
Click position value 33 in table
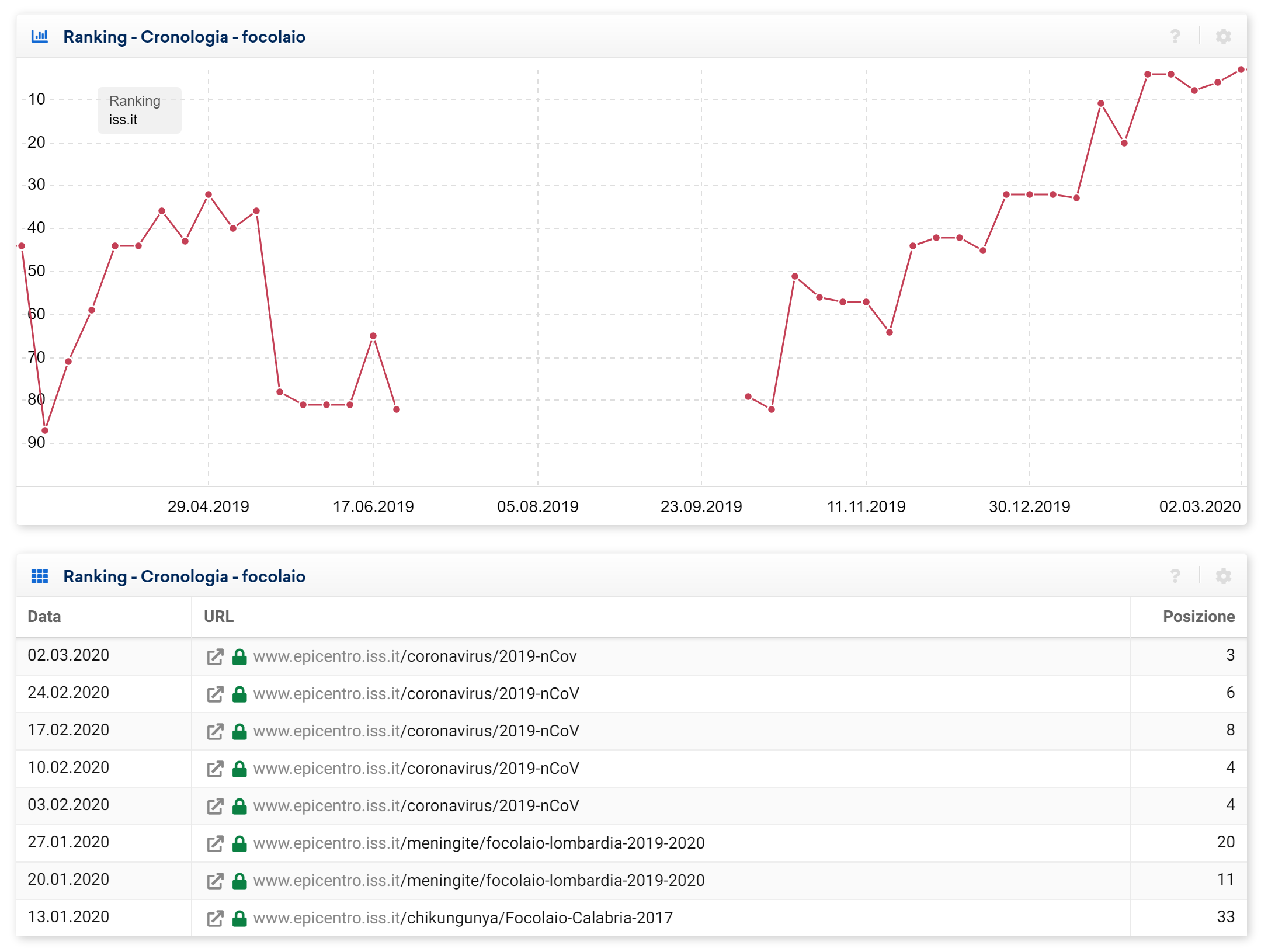[x=1225, y=917]
